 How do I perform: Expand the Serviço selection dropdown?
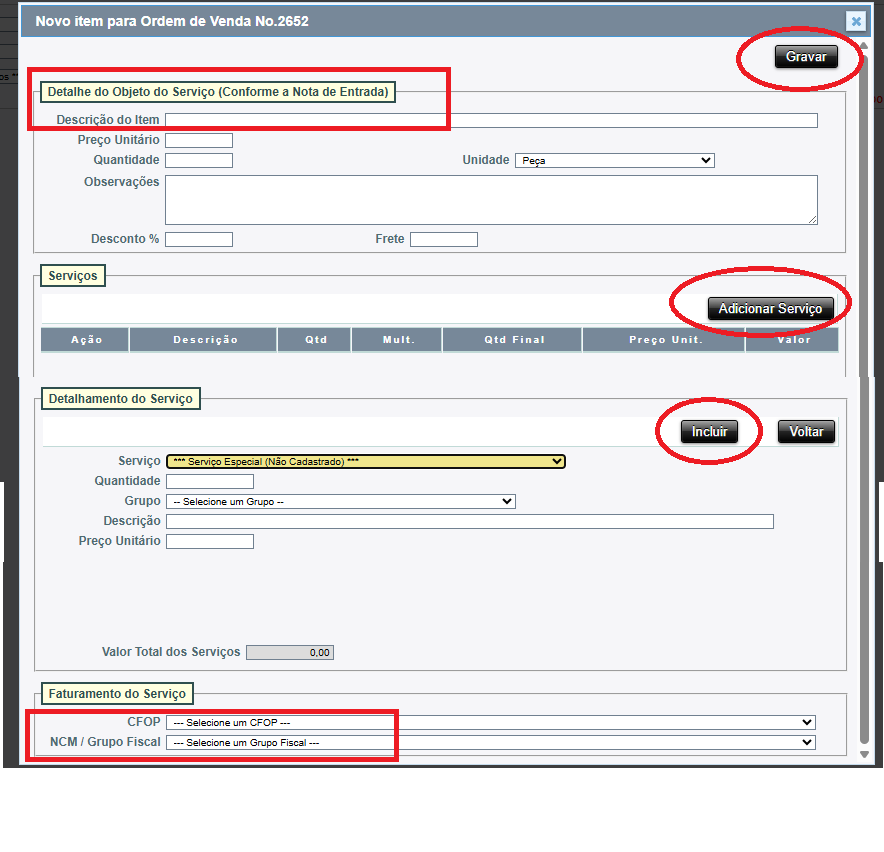click(366, 461)
